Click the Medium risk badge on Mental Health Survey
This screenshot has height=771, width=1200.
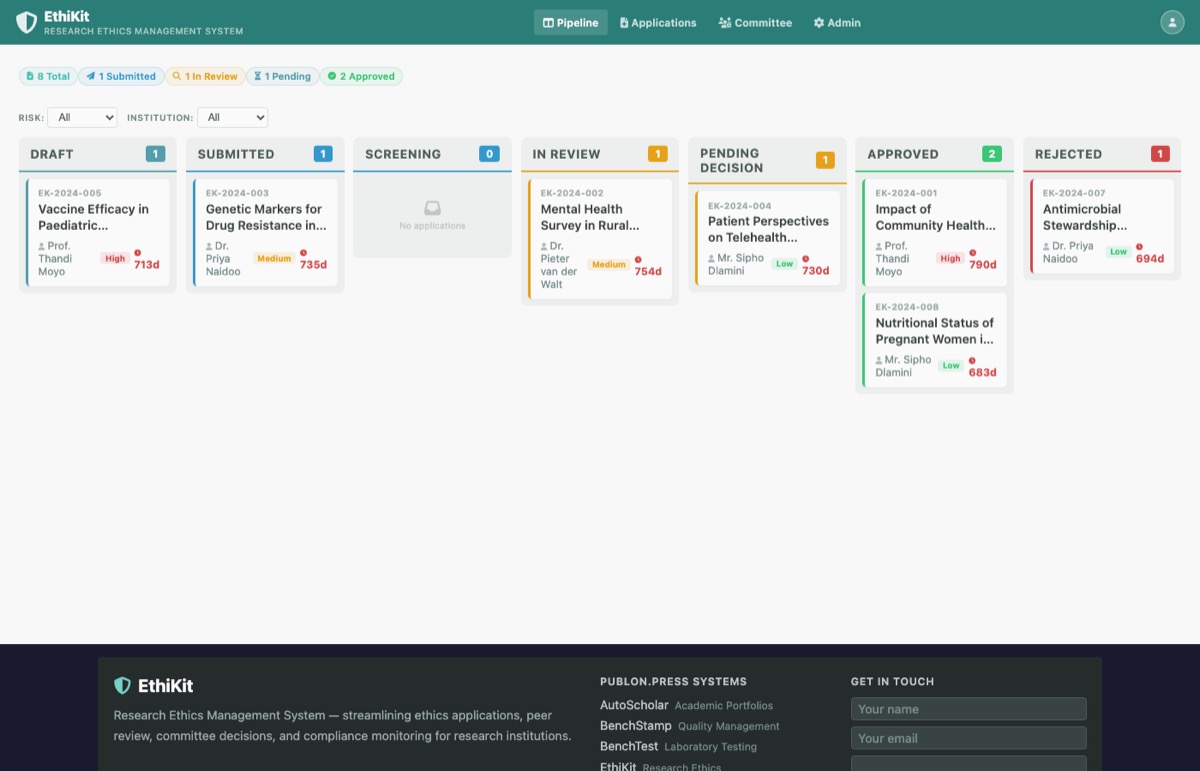609,265
